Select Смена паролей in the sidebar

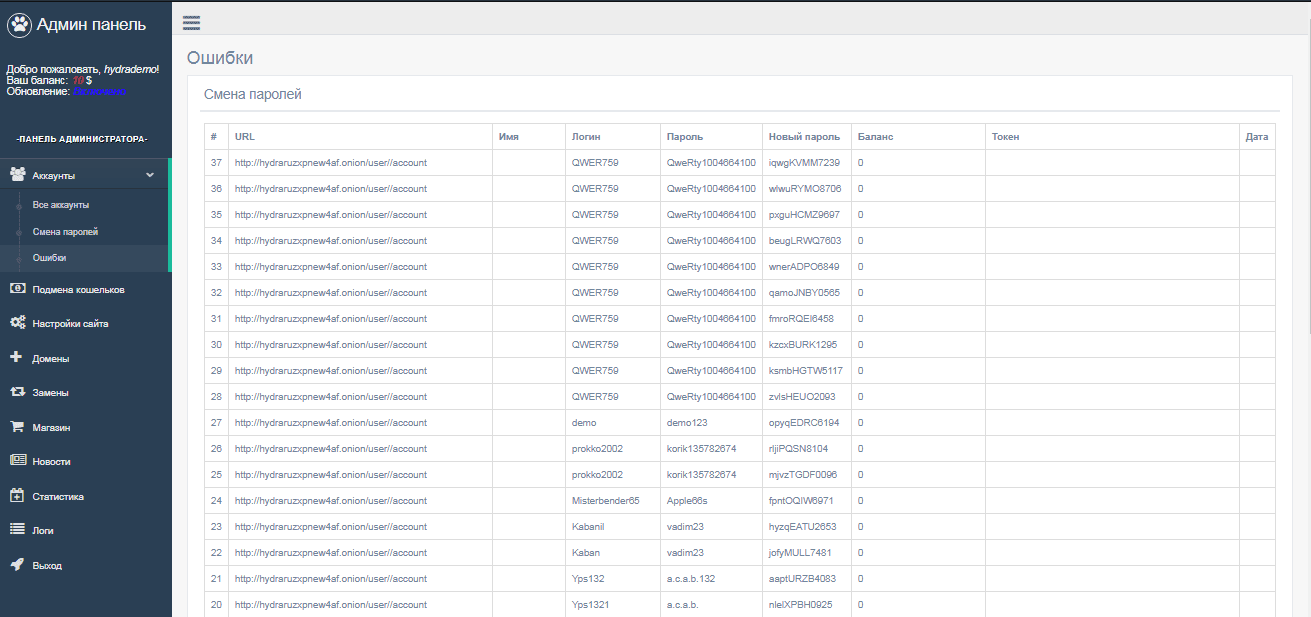[x=65, y=231]
